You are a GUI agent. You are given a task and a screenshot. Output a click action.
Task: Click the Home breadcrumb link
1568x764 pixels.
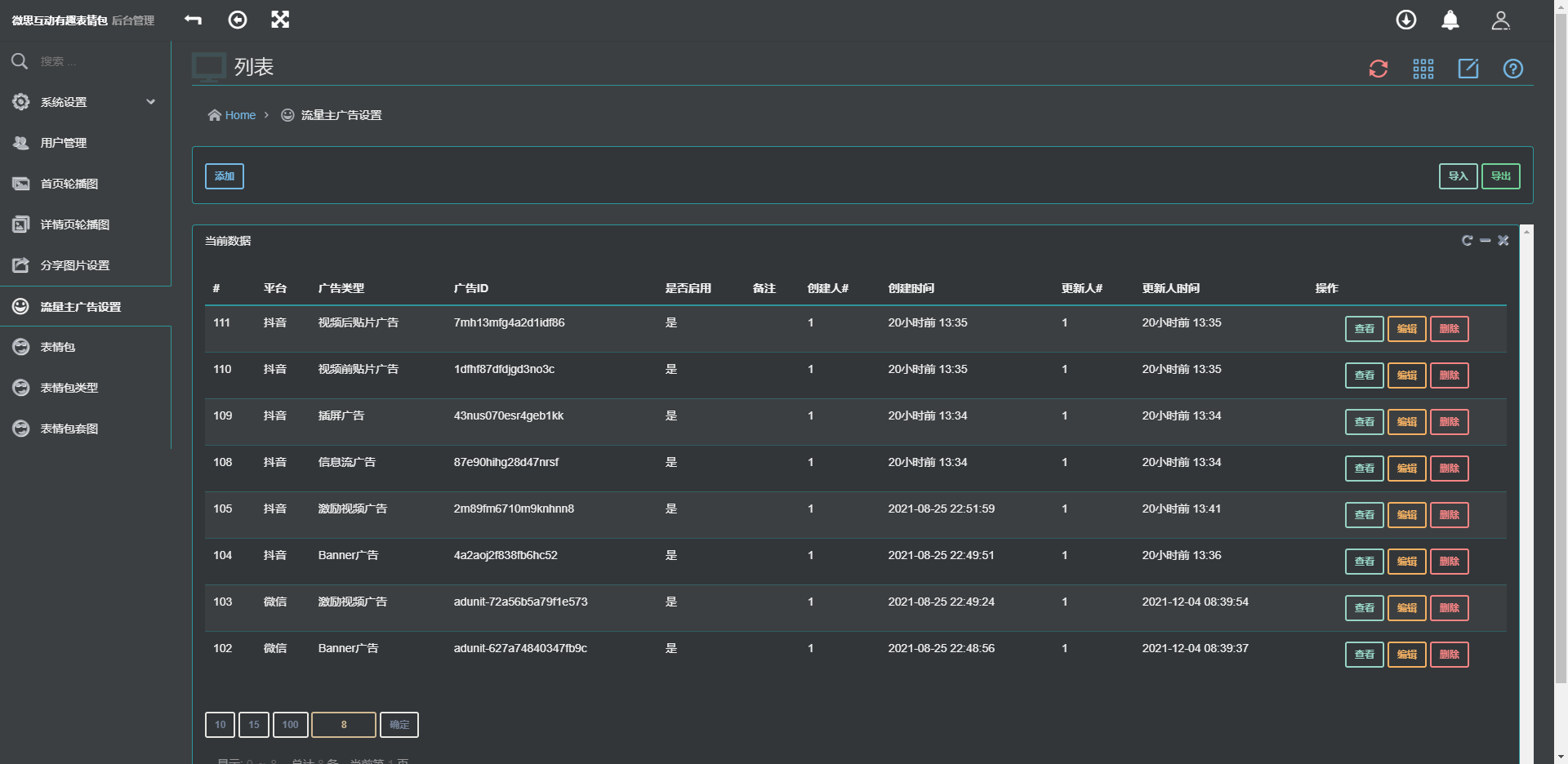click(x=240, y=115)
